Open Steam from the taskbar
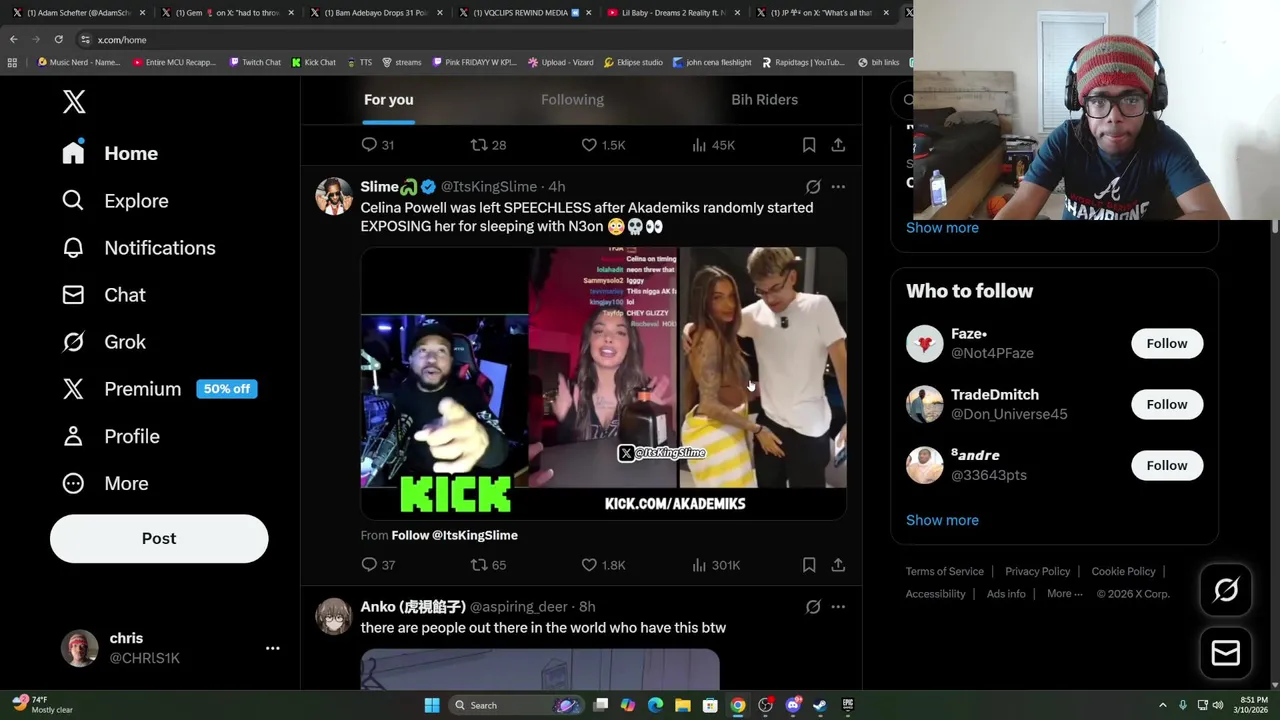The width and height of the screenshot is (1280, 720). coord(820,705)
